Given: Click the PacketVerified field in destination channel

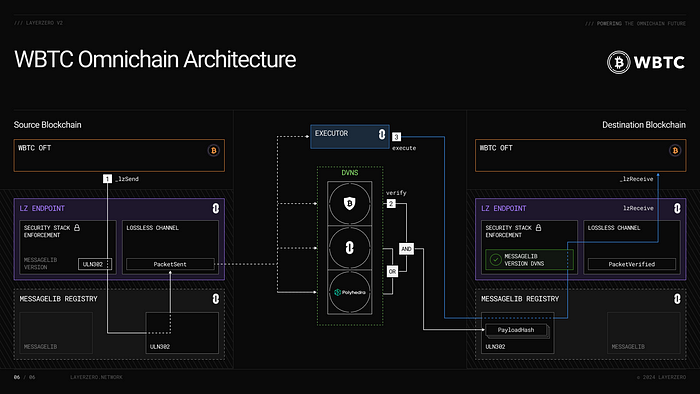Looking at the screenshot, I should tap(632, 264).
